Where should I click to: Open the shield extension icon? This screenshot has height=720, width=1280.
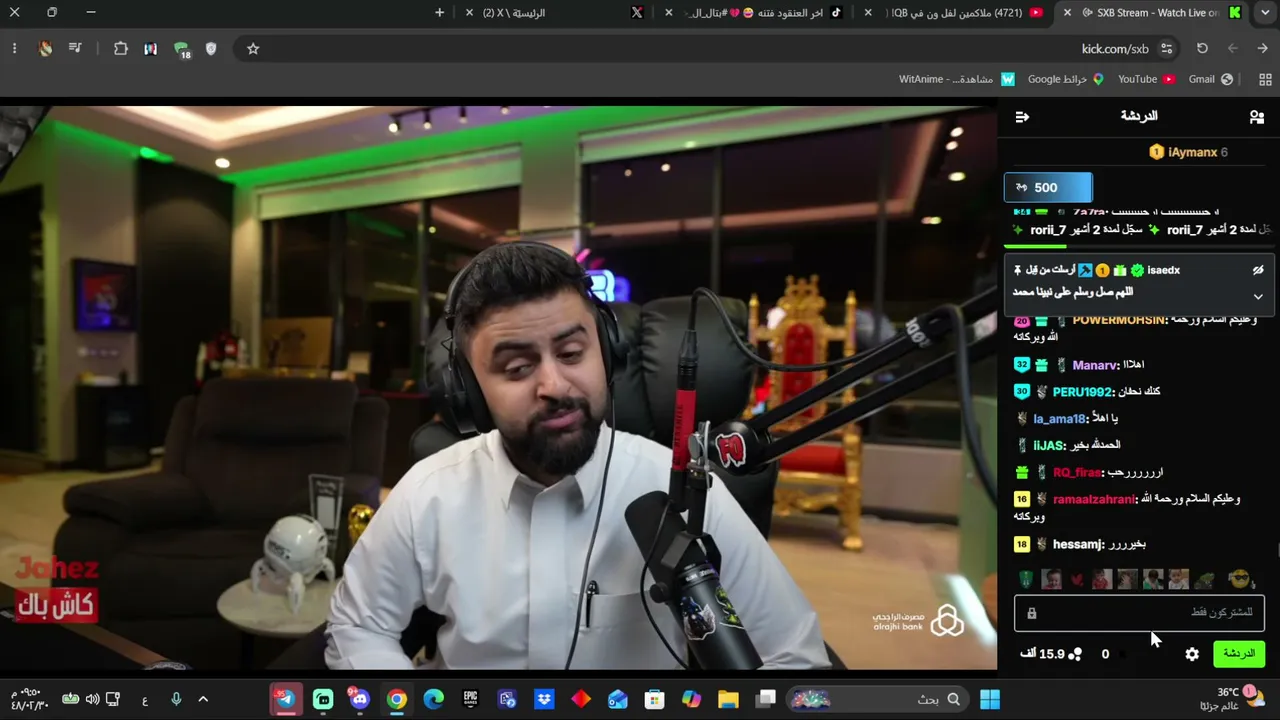211,49
